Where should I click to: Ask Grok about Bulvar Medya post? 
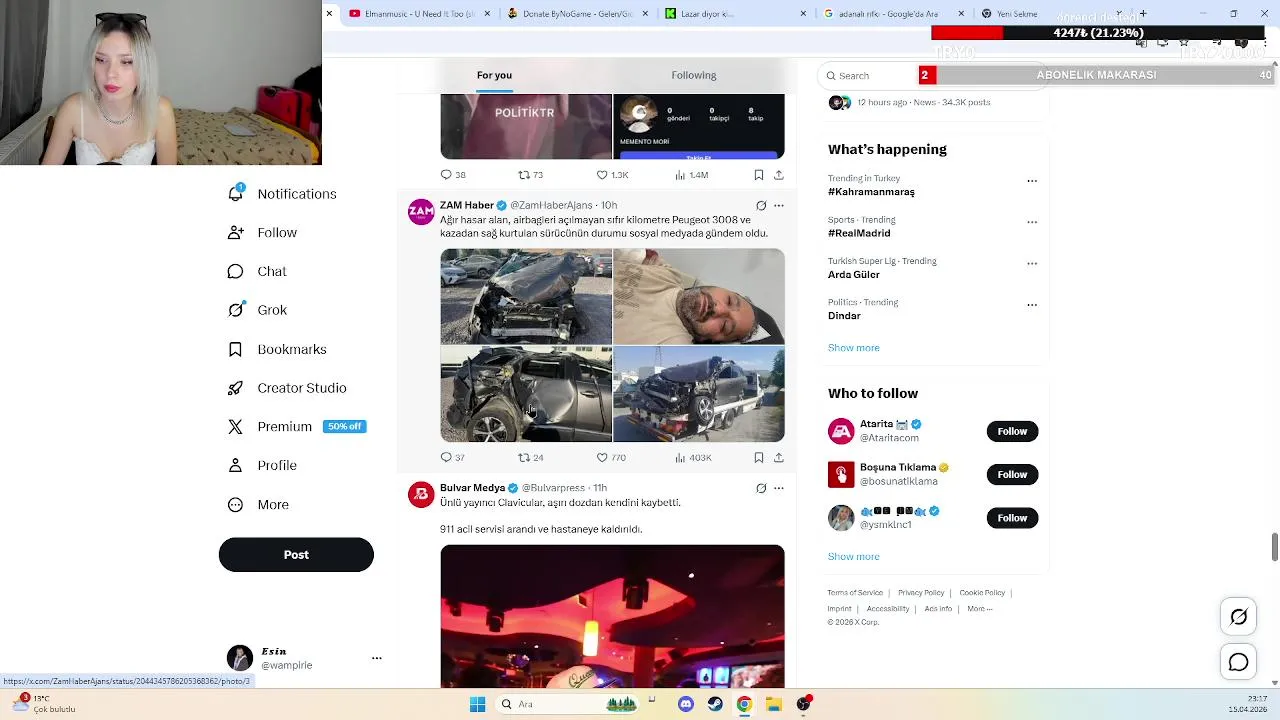761,488
